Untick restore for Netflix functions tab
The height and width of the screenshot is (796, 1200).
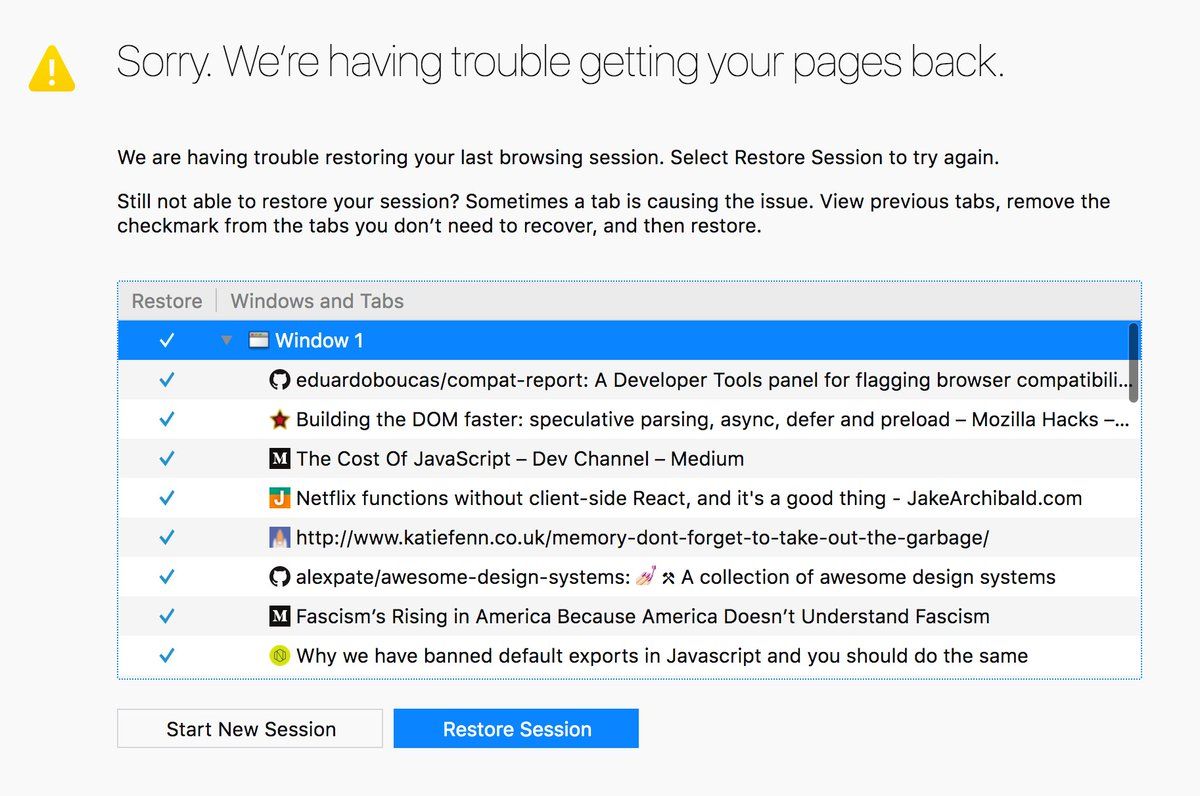(x=167, y=498)
